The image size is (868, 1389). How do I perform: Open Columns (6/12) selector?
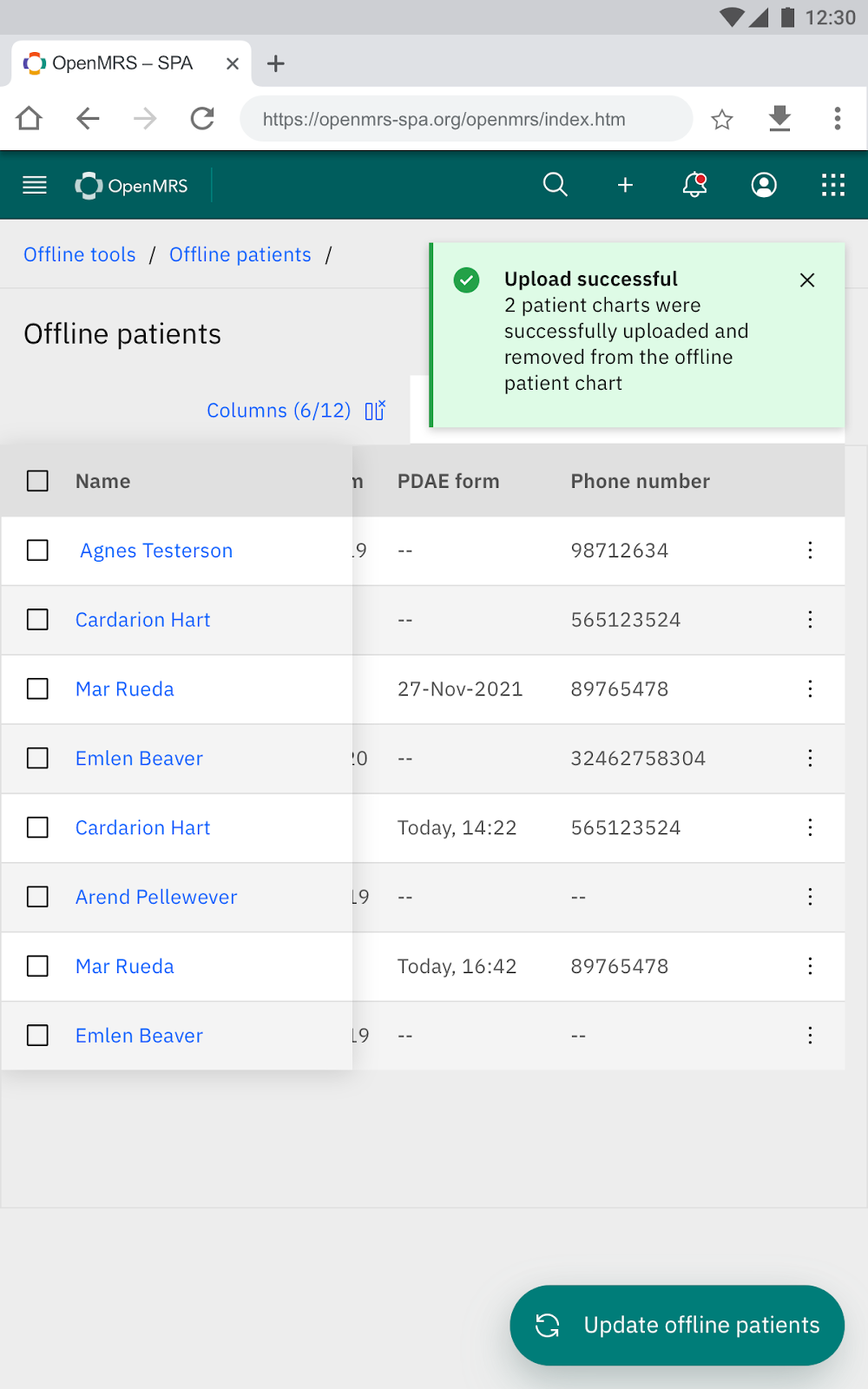pyautogui.click(x=295, y=411)
